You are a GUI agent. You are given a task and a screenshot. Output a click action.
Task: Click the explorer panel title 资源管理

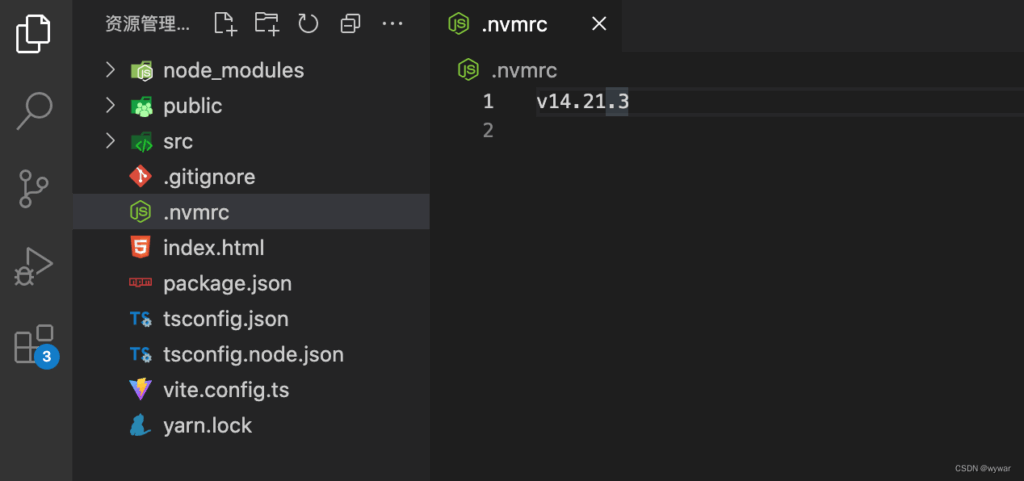[x=148, y=25]
